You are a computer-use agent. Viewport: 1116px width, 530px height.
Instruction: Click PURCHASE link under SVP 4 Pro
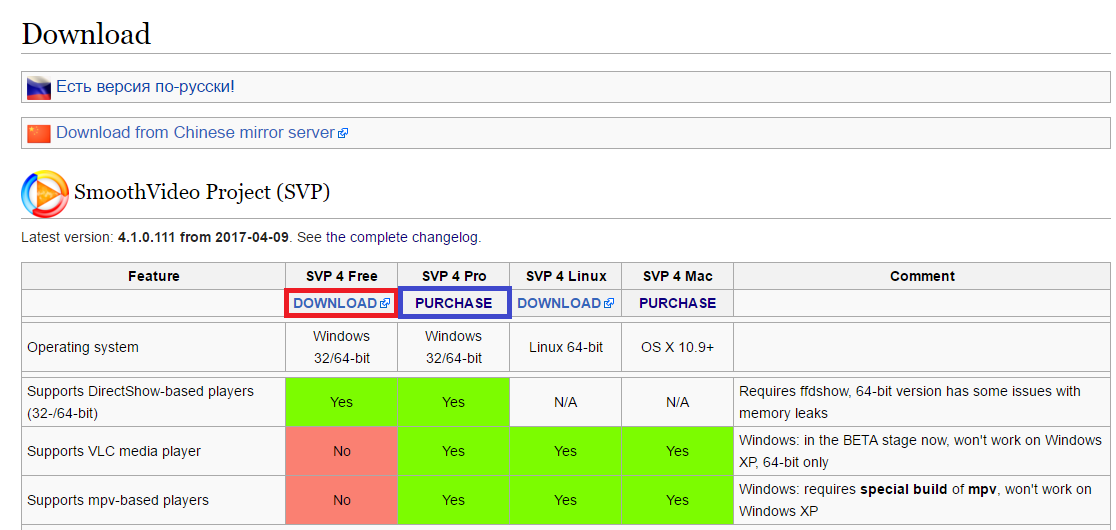pyautogui.click(x=453, y=303)
